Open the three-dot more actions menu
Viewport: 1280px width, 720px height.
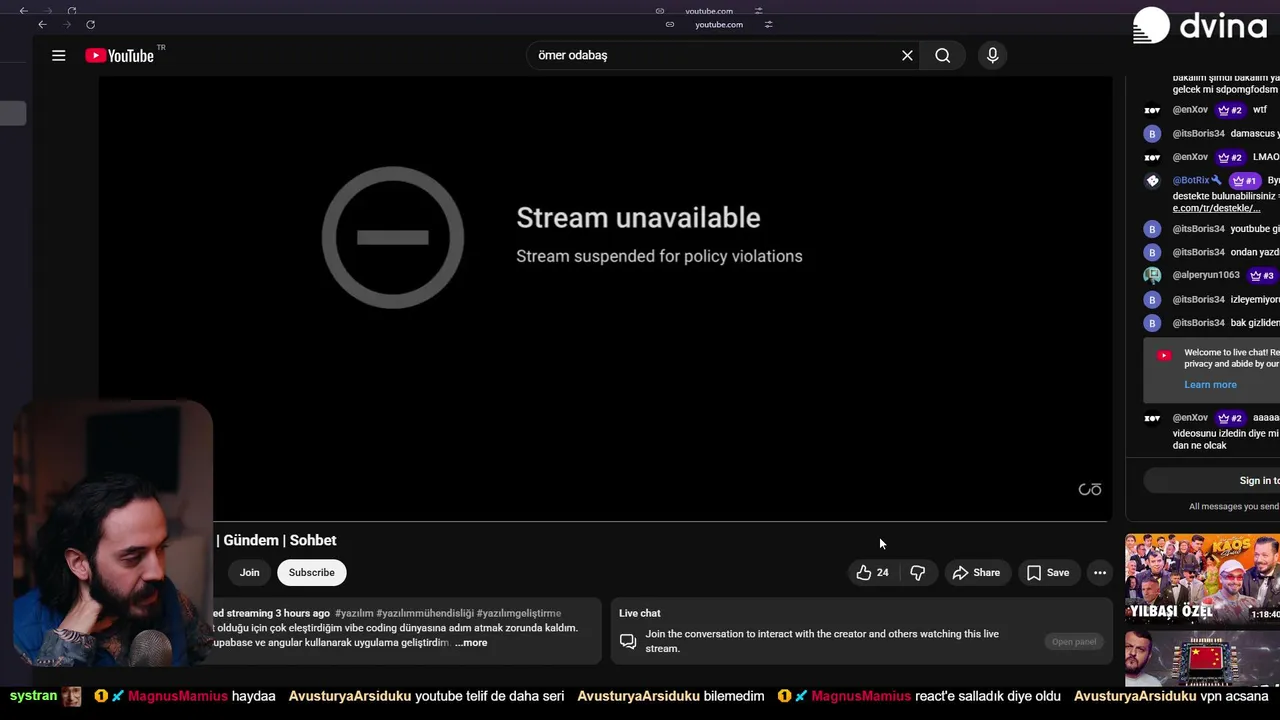click(x=1100, y=573)
